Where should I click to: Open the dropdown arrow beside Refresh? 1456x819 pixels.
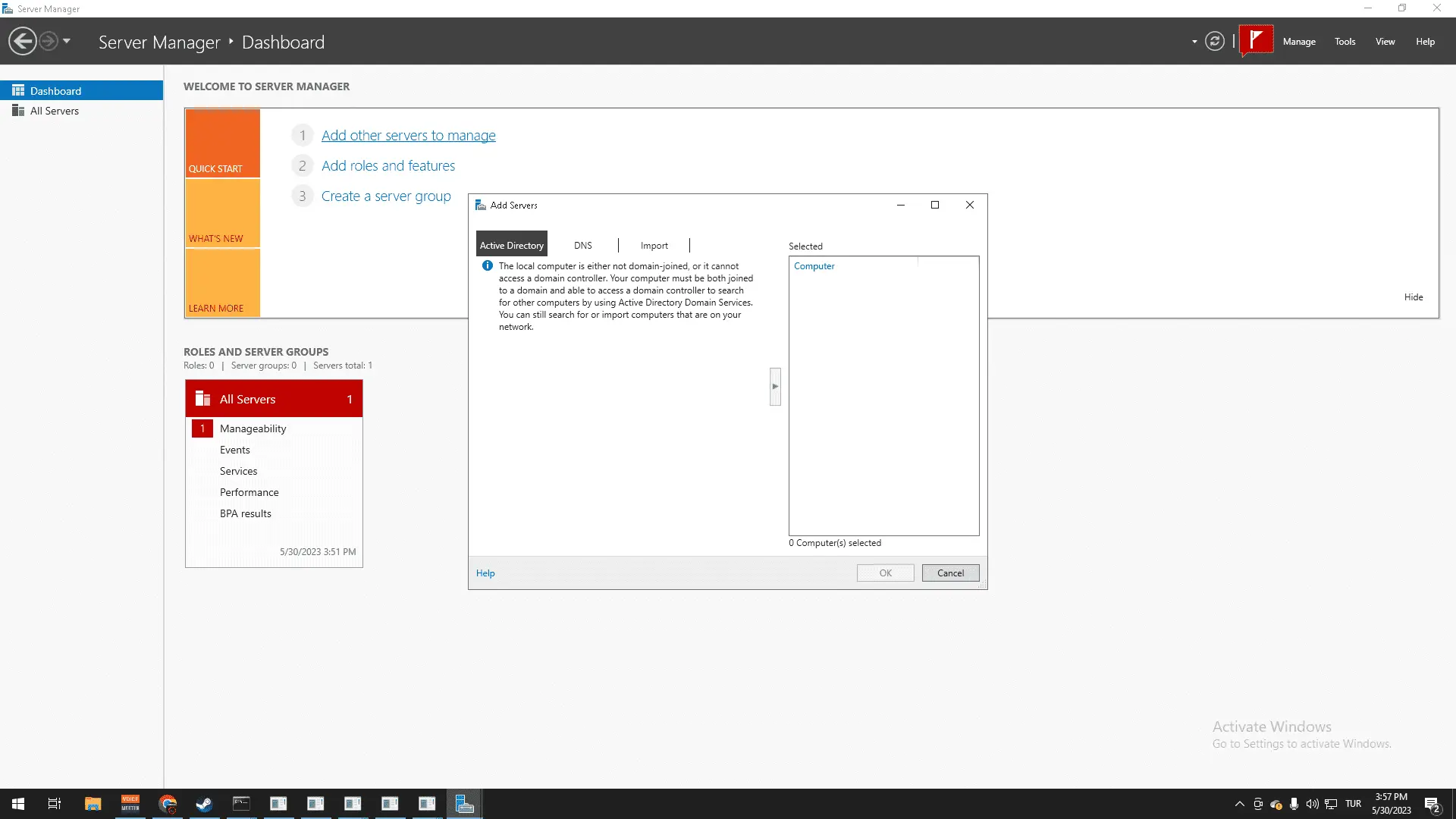pyautogui.click(x=1194, y=42)
